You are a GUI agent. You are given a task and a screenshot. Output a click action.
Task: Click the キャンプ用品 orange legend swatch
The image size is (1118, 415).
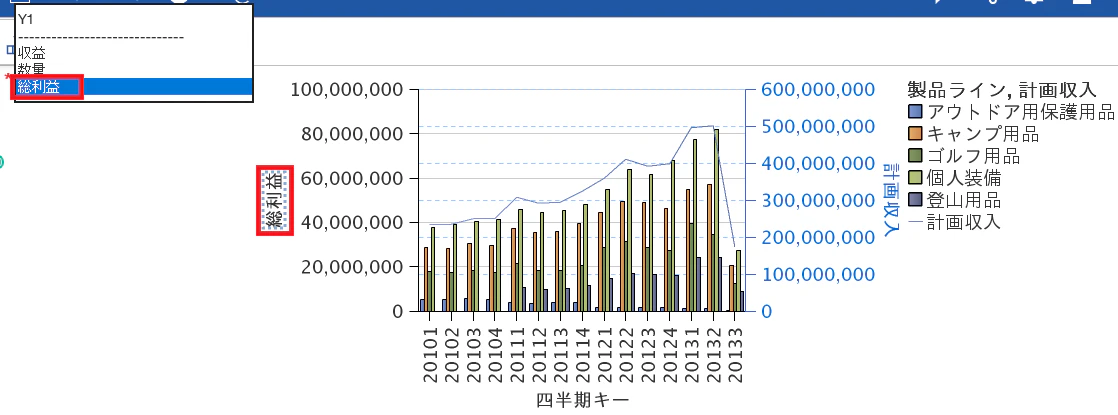point(916,133)
